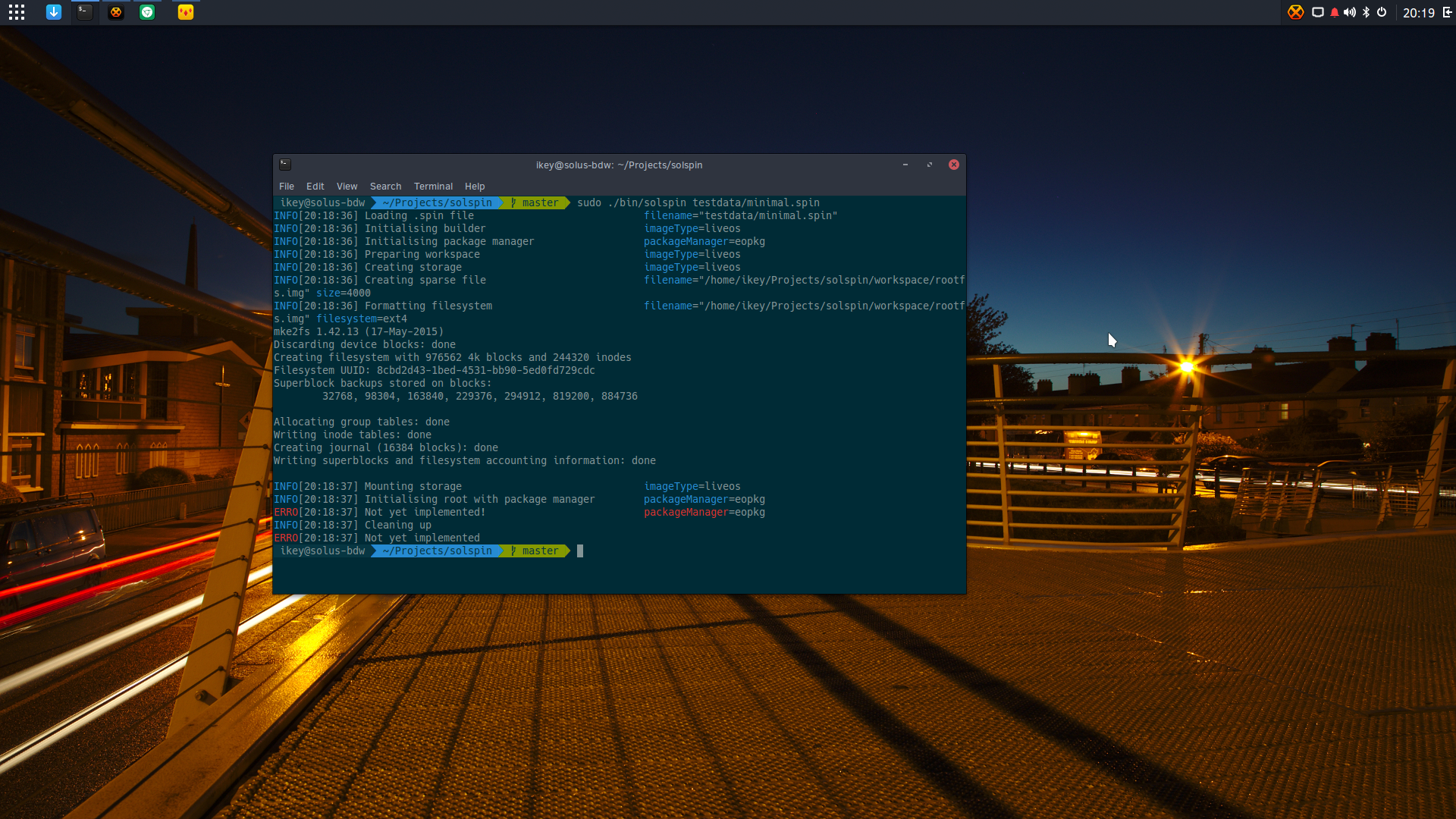Click the 'Initialising package manager' log line
This screenshot has width=1456, height=819.
450,241
